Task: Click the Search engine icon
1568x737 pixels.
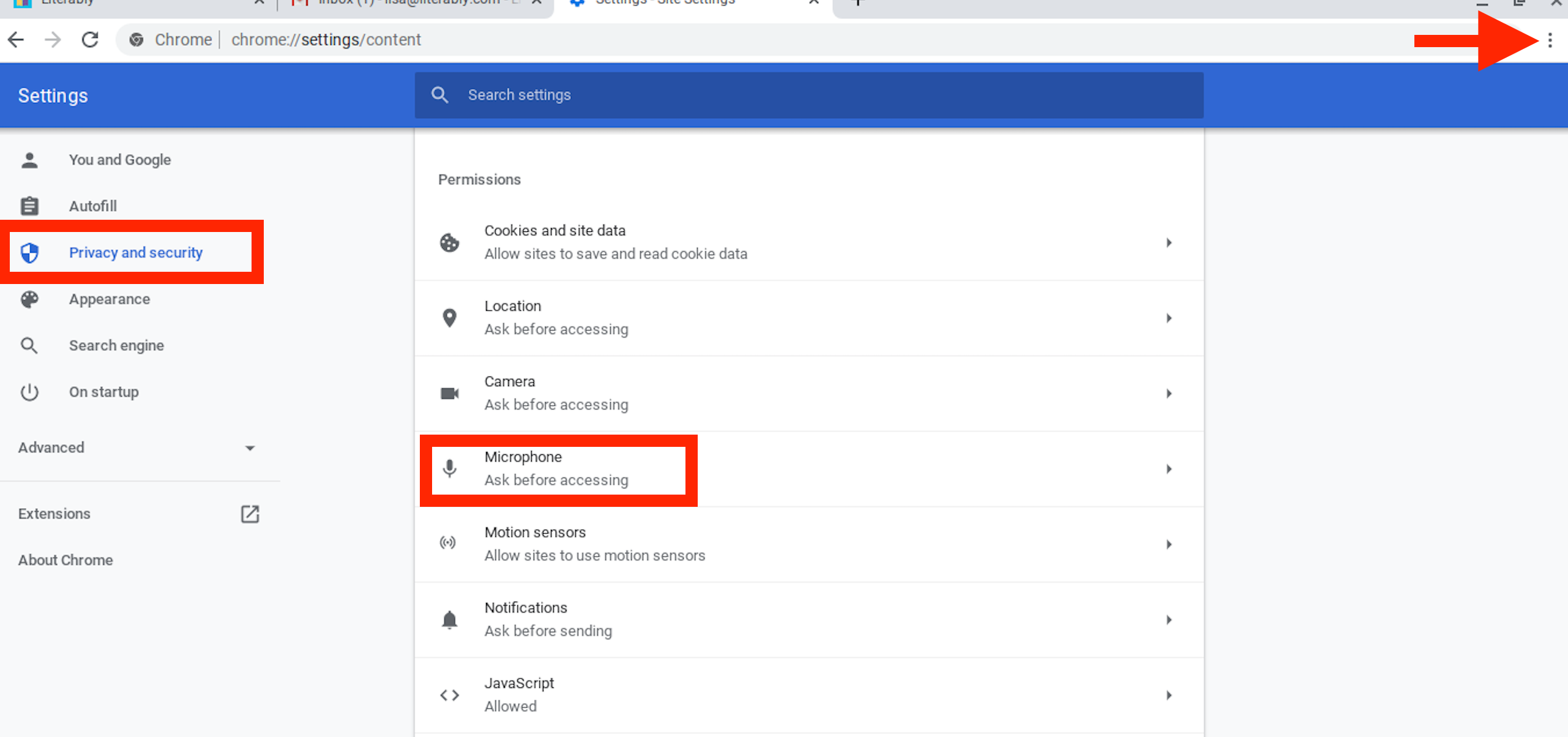Action: [29, 345]
